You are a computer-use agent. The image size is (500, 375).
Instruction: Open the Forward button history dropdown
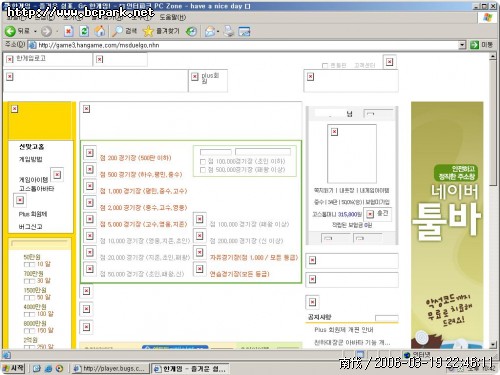[x=57, y=32]
